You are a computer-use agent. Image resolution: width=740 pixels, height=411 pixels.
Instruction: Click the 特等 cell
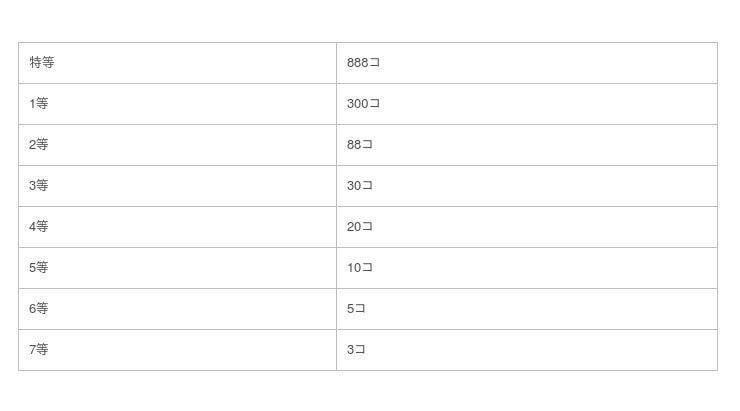42,63
